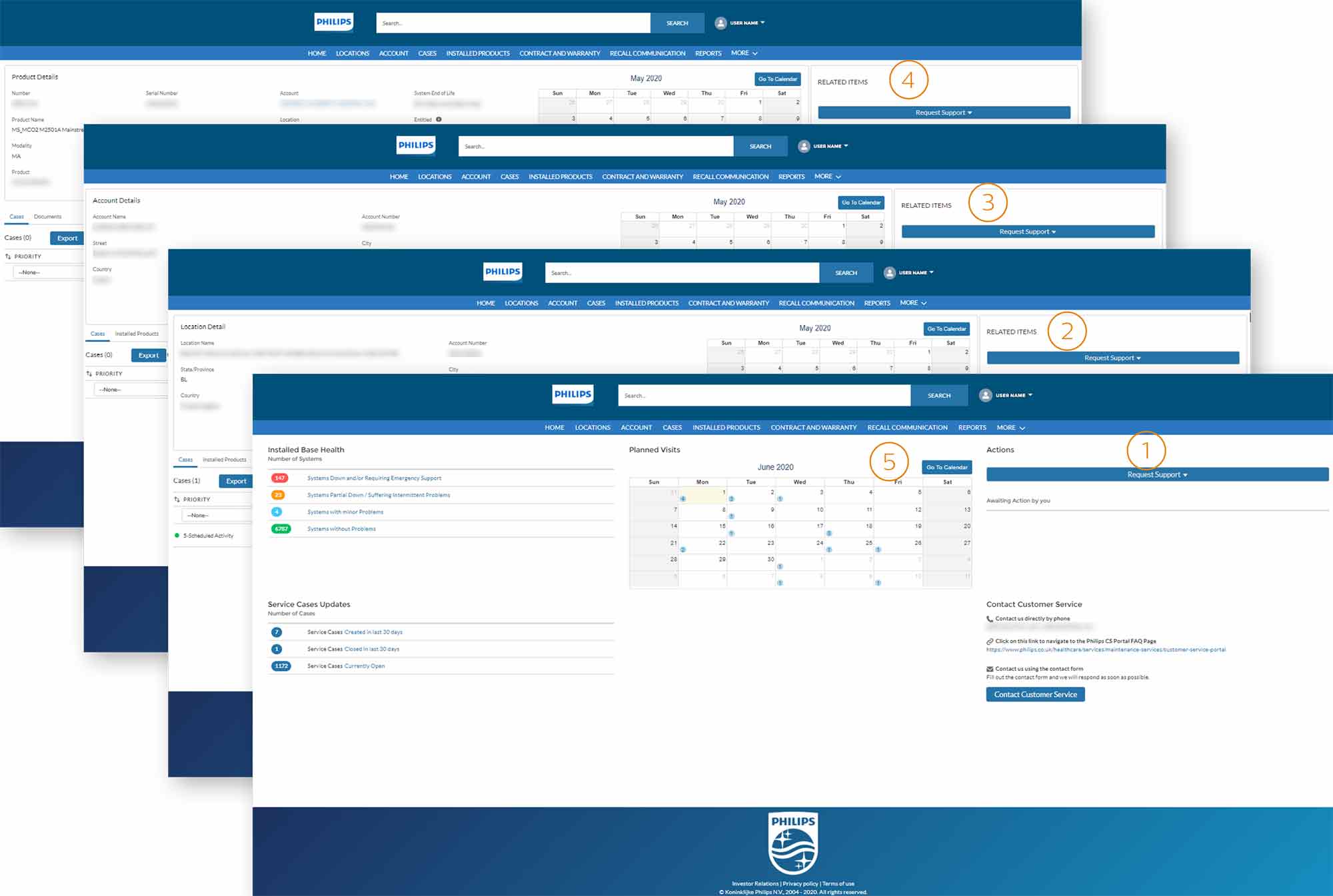Open Request Support dropdown under Actions
The width and height of the screenshot is (1333, 896).
pos(1156,474)
